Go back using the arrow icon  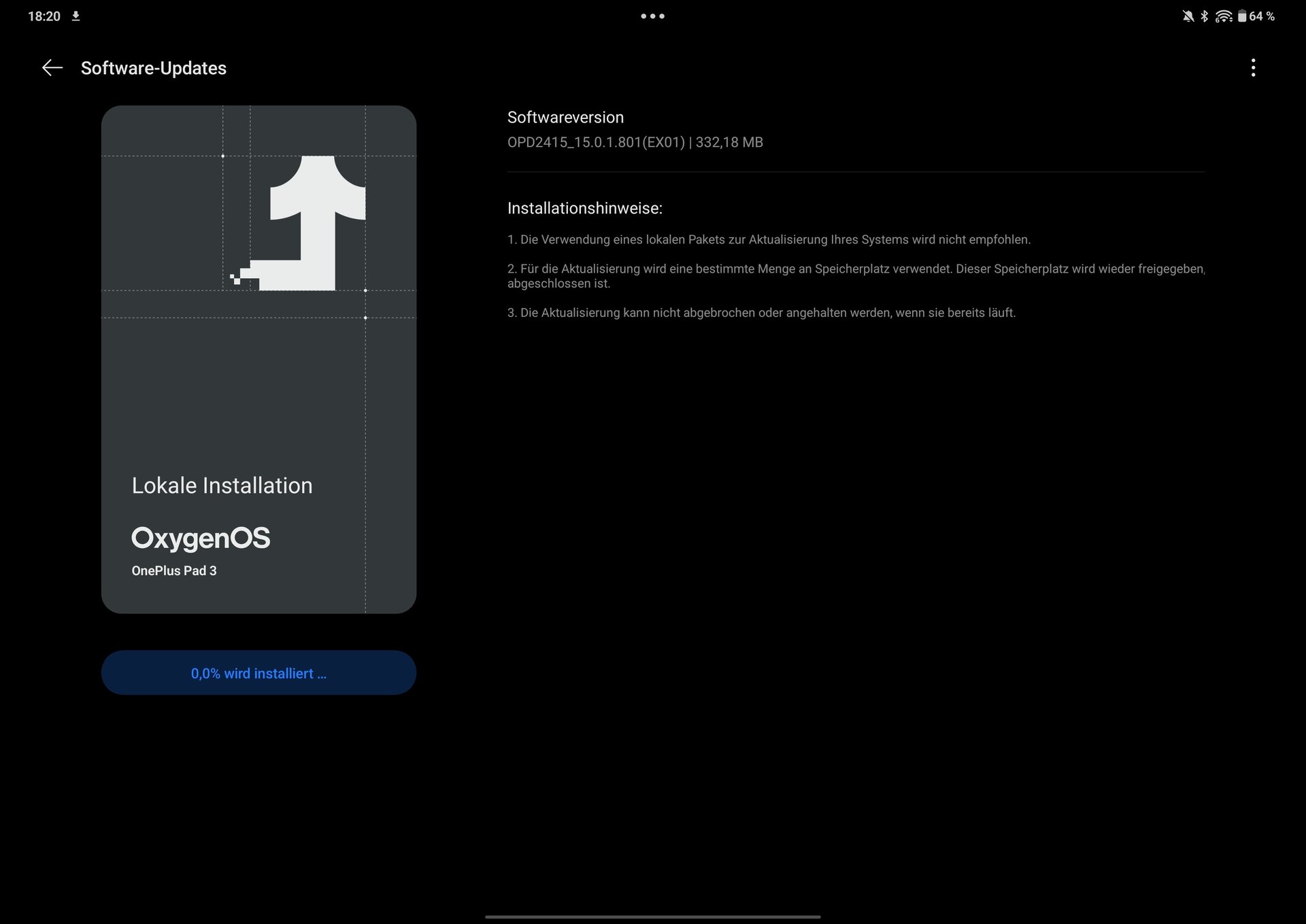point(52,68)
